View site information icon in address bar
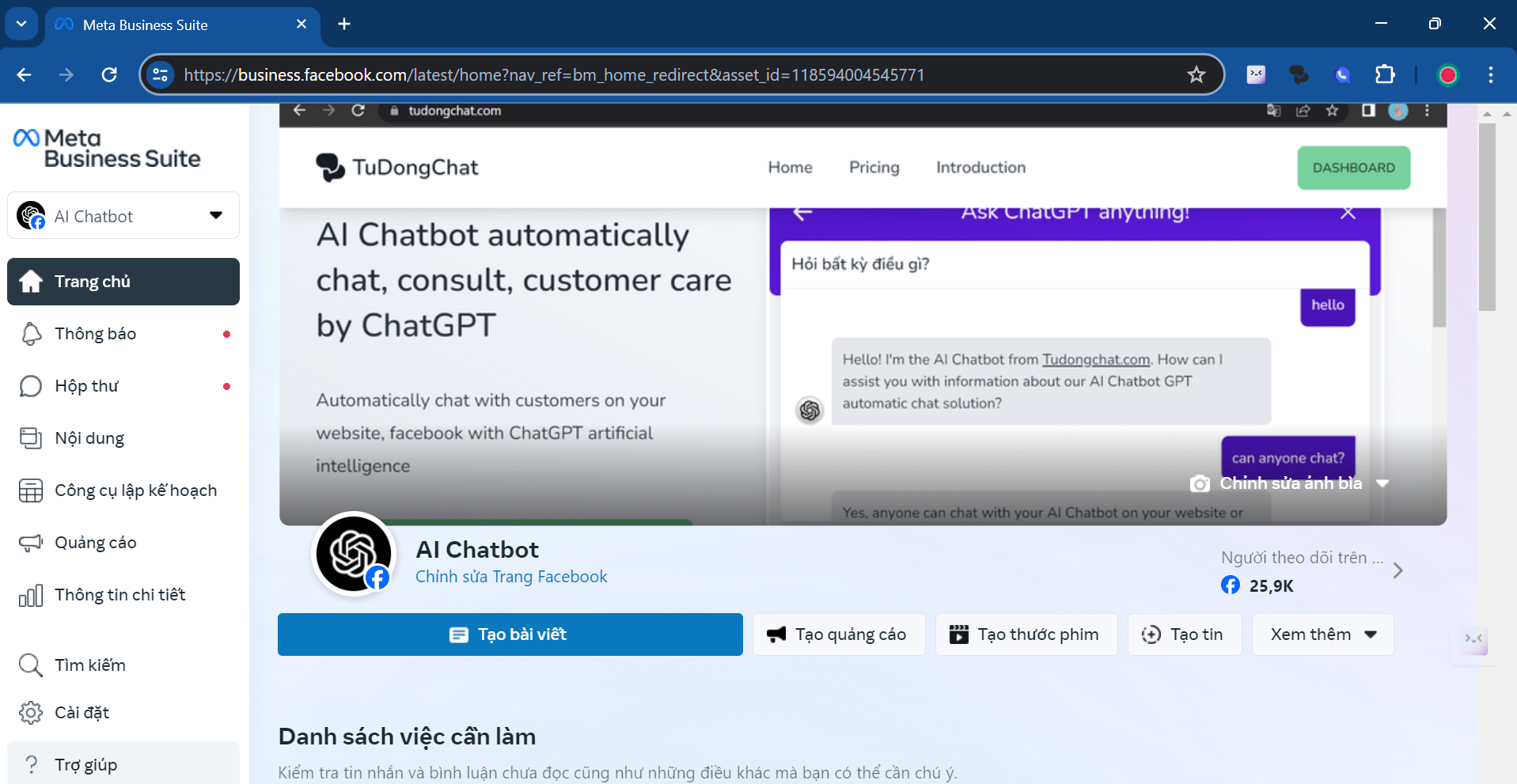This screenshot has width=1517, height=784. point(161,75)
